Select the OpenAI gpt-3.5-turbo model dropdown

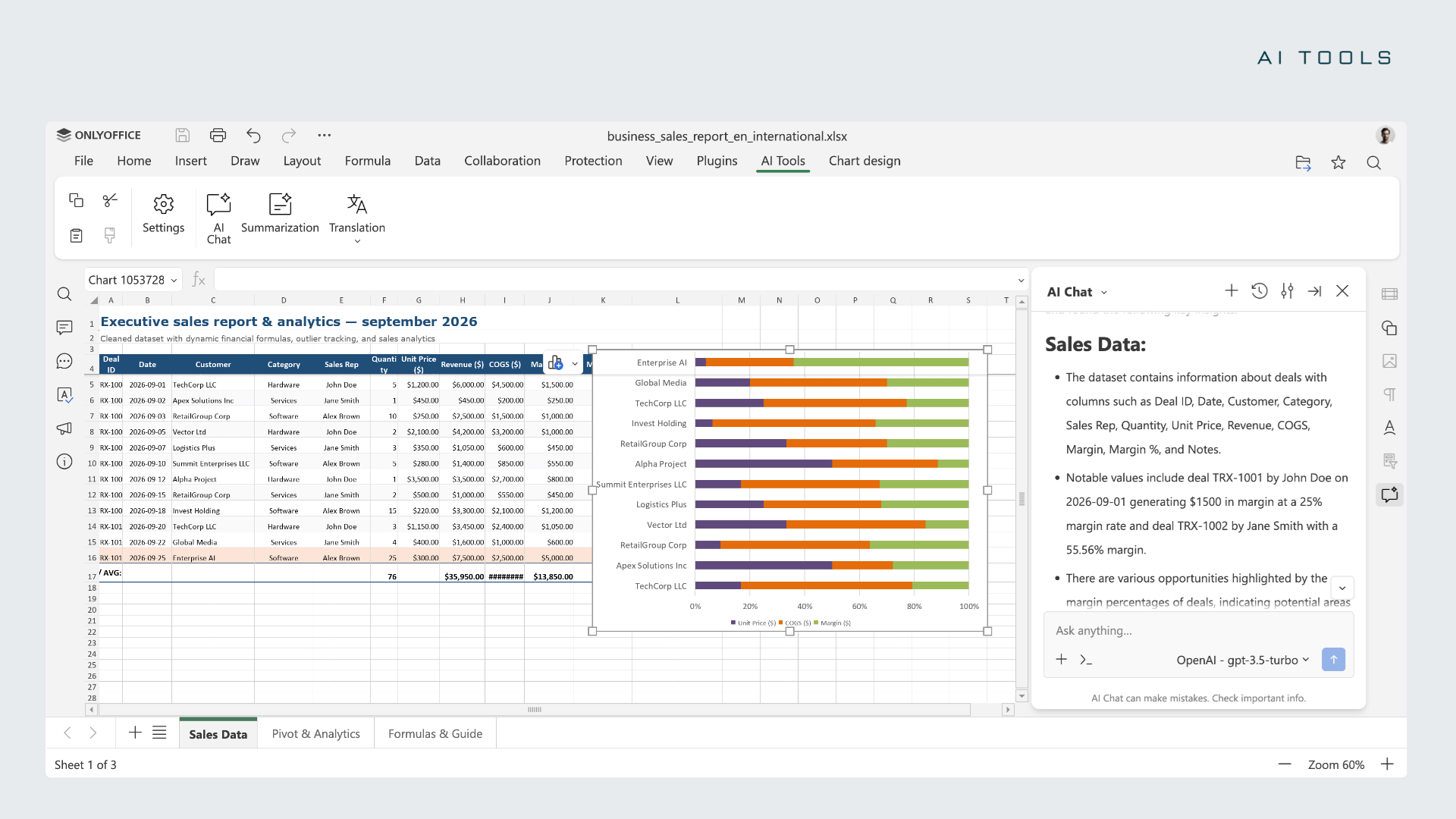coord(1243,660)
